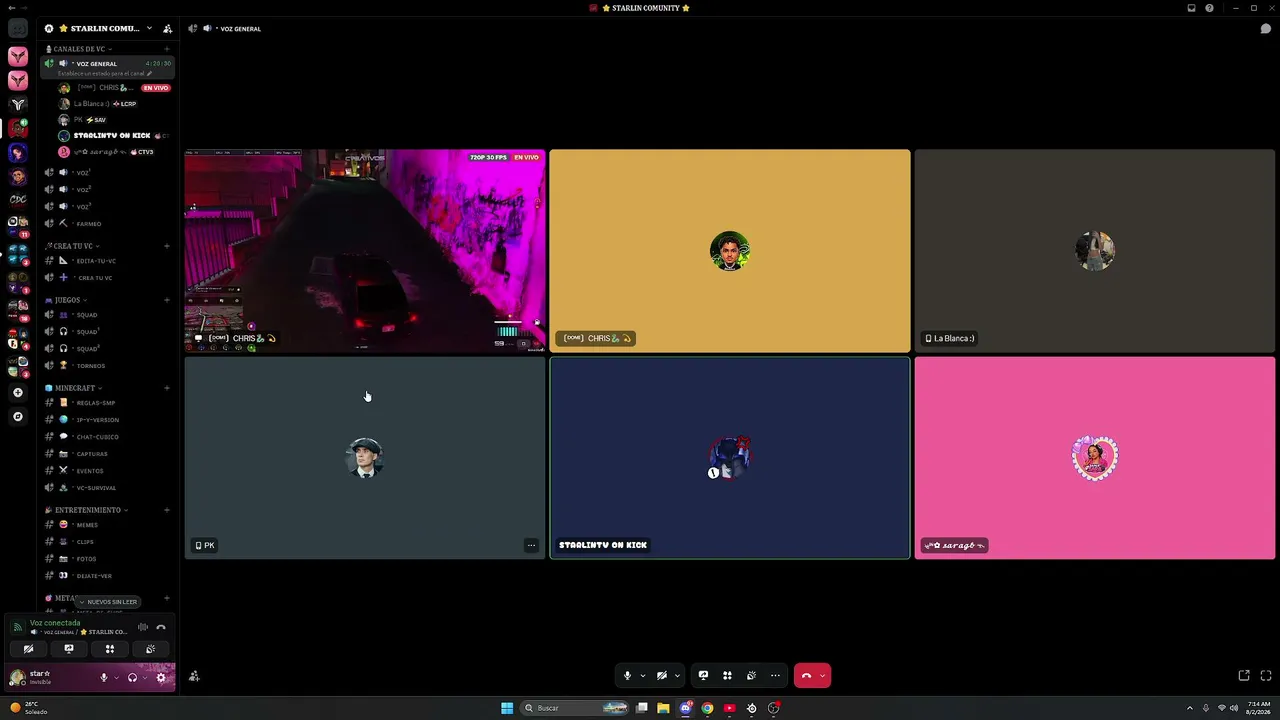Invite people using server header icon
Image resolution: width=1280 pixels, height=720 pixels.
pos(167,28)
